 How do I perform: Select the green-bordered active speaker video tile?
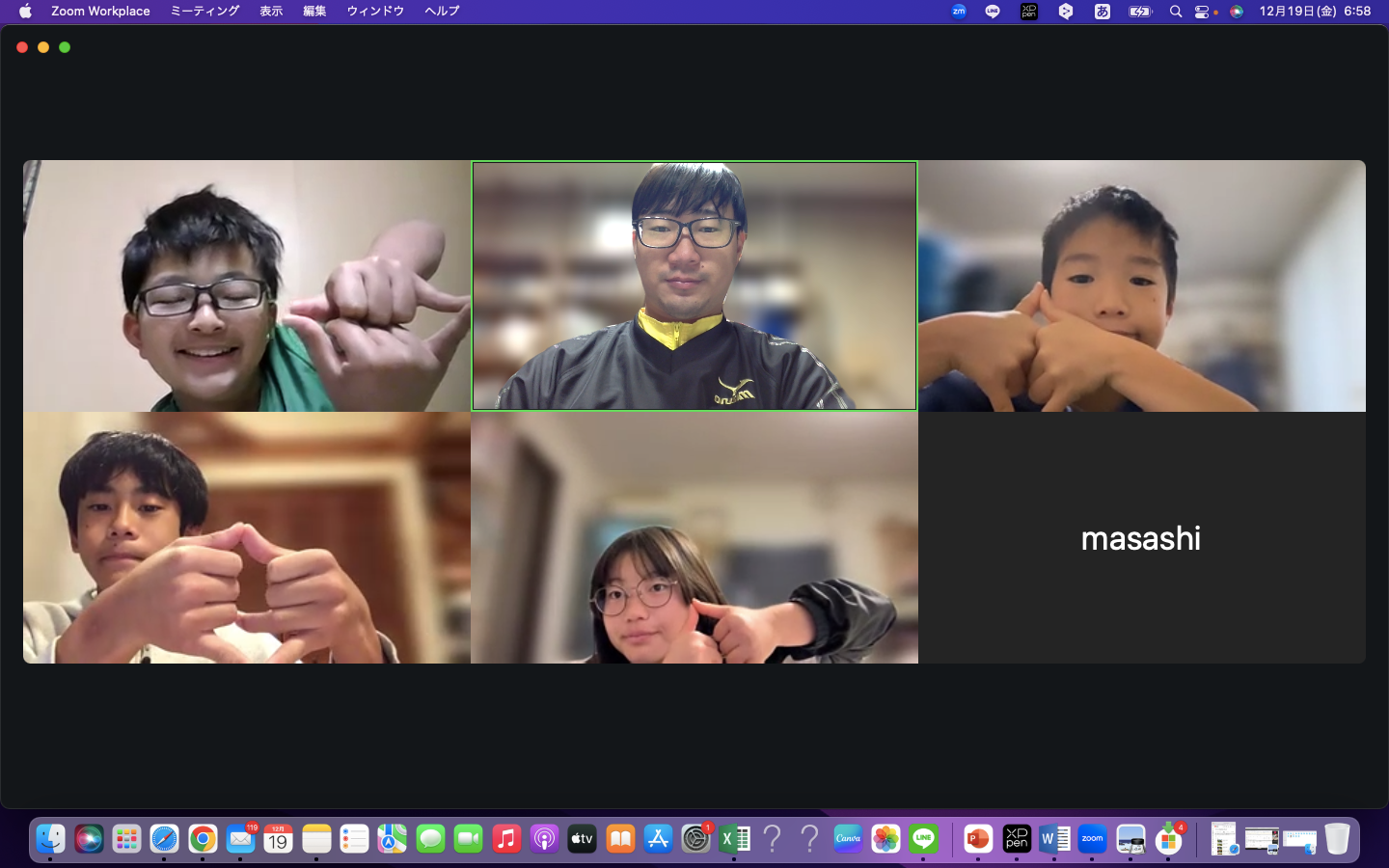(x=694, y=286)
